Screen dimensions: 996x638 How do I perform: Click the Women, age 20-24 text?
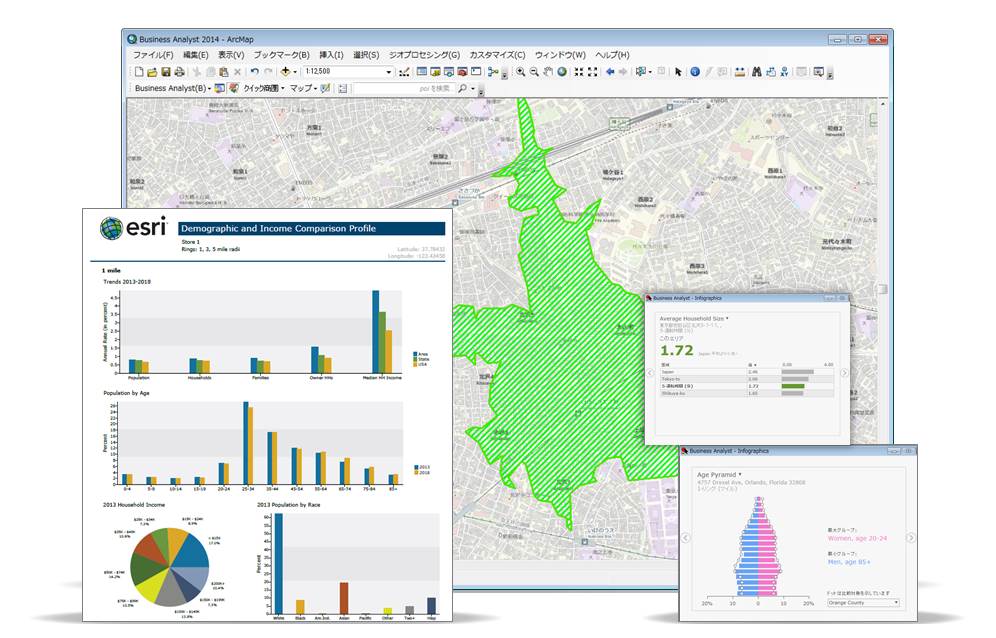pos(857,538)
